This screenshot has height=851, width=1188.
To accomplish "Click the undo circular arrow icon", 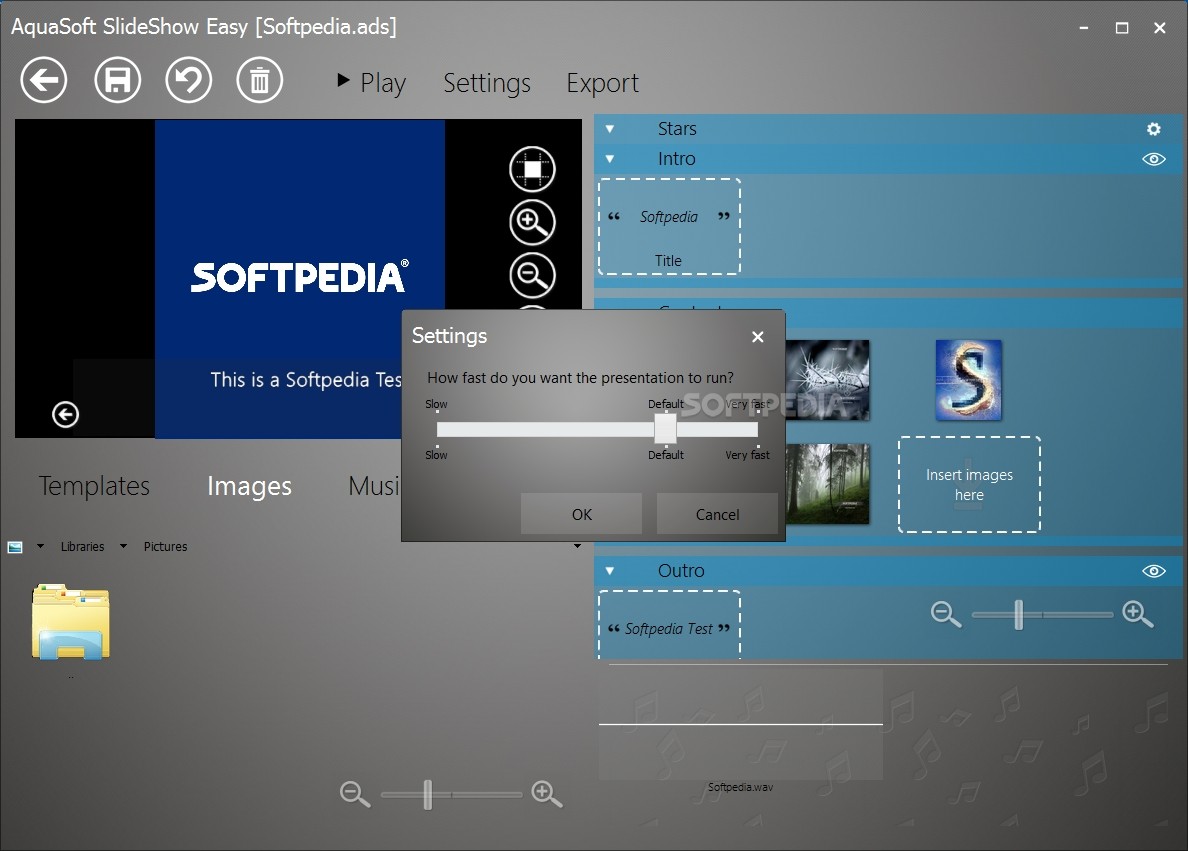I will (x=189, y=80).
